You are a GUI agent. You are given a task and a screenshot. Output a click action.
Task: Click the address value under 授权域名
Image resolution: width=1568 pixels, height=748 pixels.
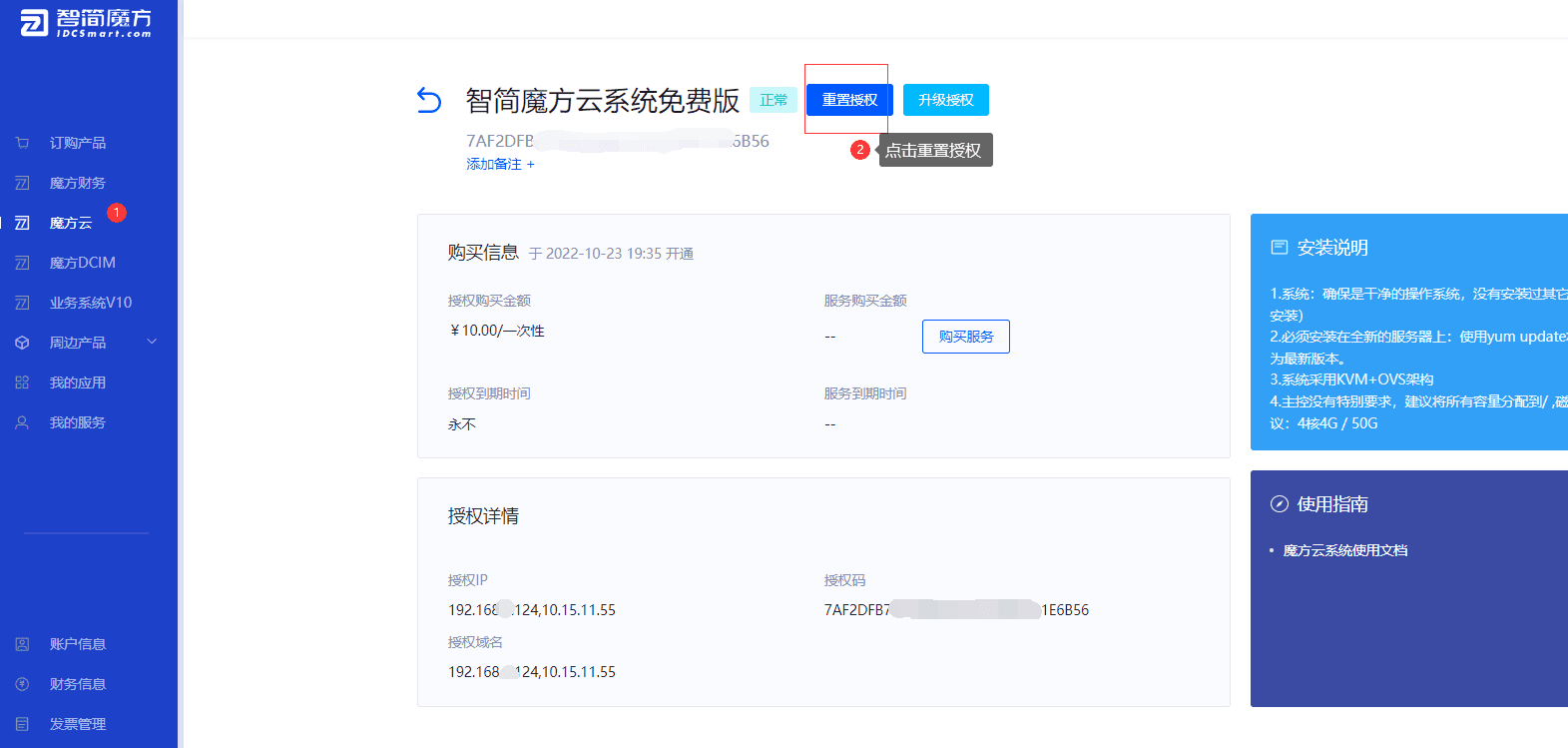[x=532, y=672]
